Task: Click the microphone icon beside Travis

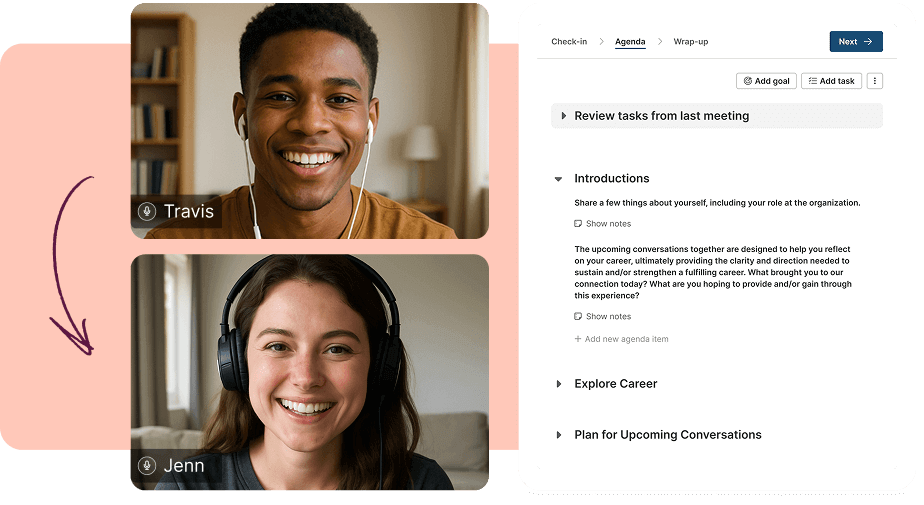Action: 147,211
